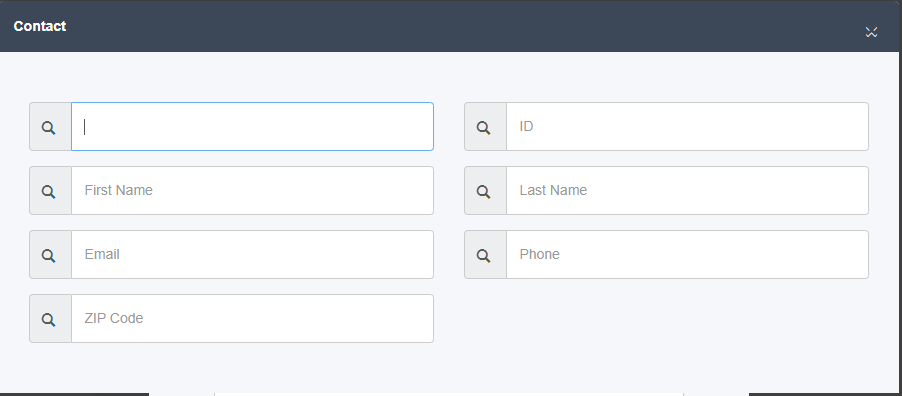
Task: Click the search icon beside the ID field
Action: (x=484, y=127)
